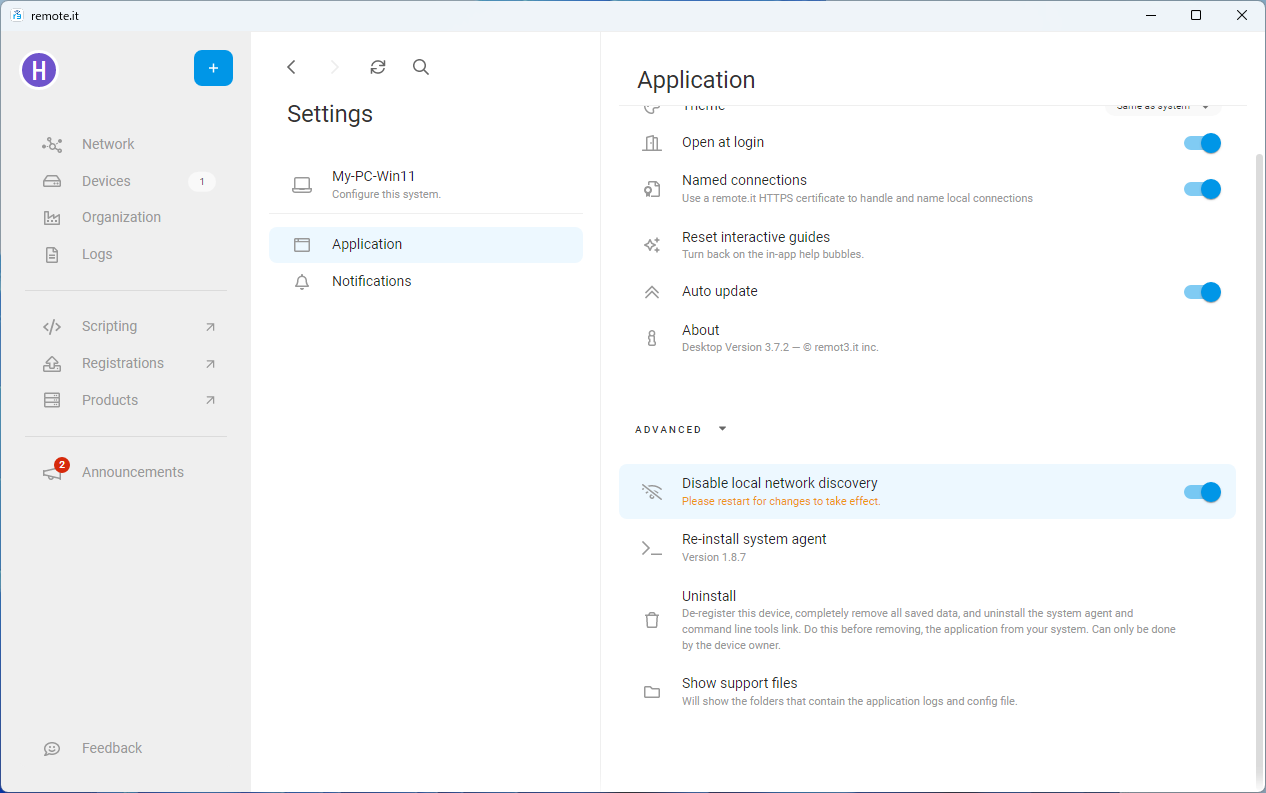This screenshot has width=1266, height=793.
Task: Open search with the magnifier icon
Action: click(x=421, y=67)
